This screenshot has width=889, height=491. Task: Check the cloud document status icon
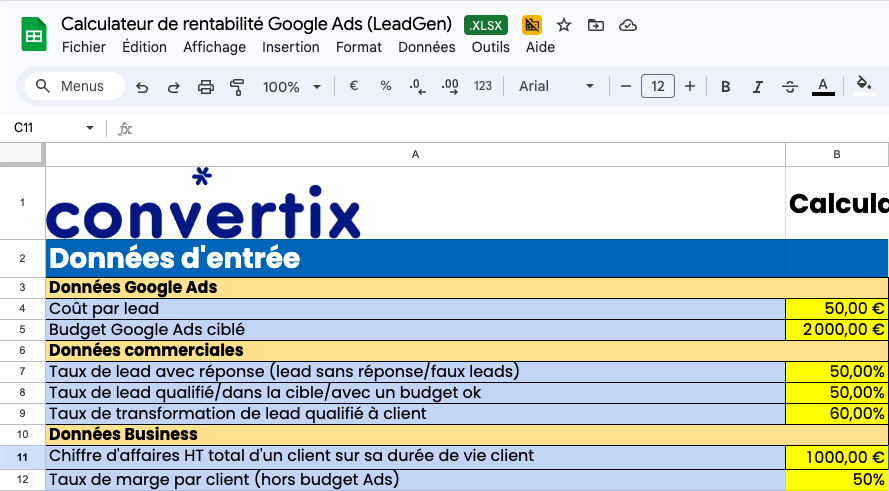pyautogui.click(x=628, y=25)
